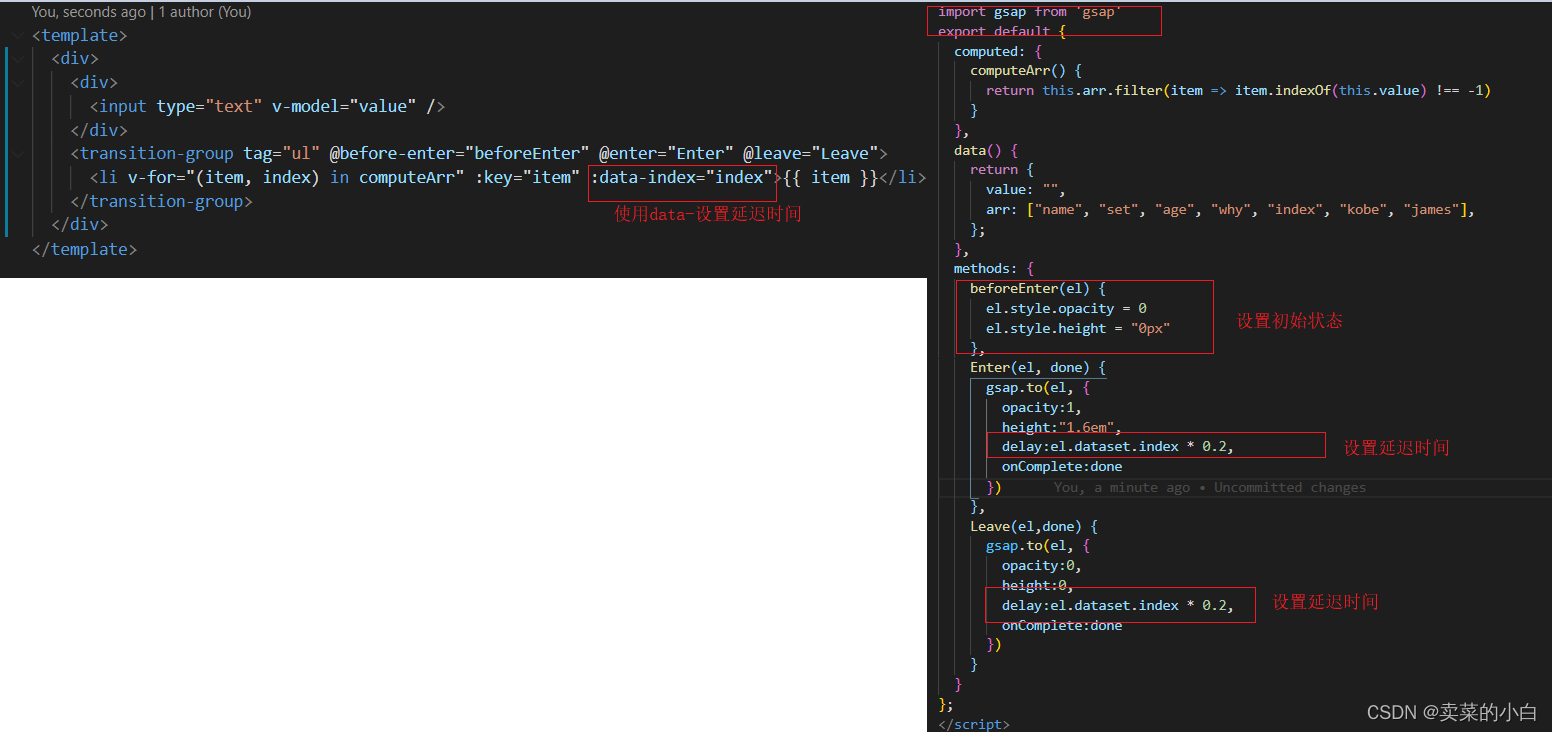This screenshot has width=1552, height=732.
Task: Click the delay line inside Leave method
Action: click(1118, 606)
